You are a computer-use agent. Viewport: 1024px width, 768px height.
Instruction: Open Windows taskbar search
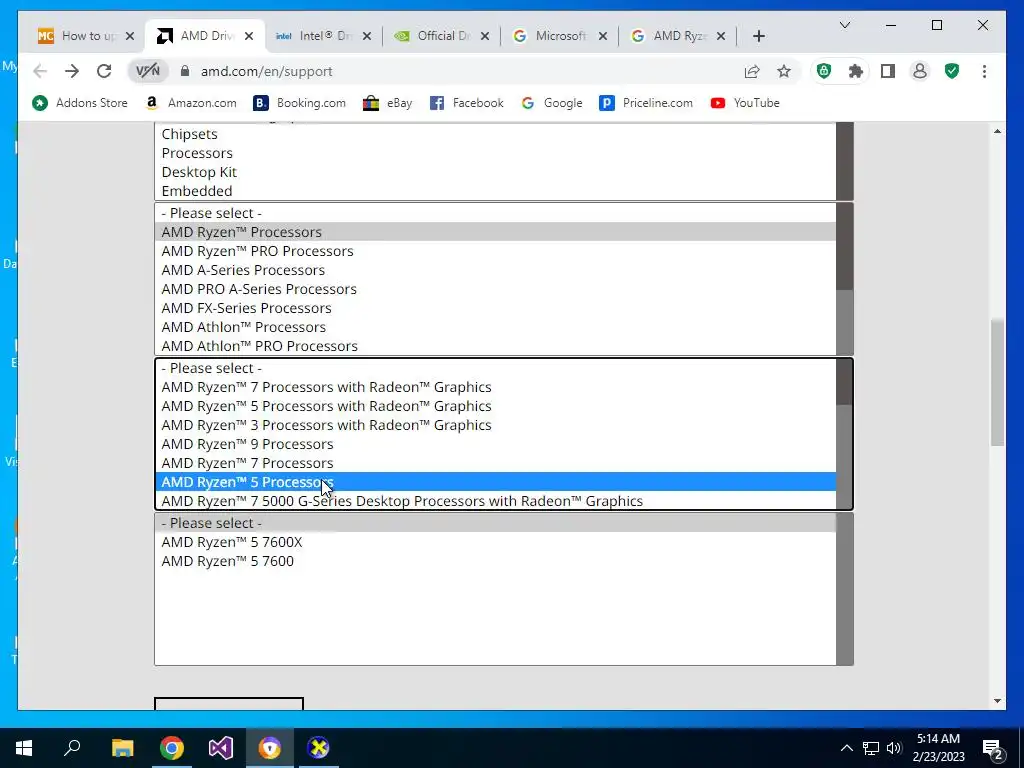pyautogui.click(x=72, y=748)
